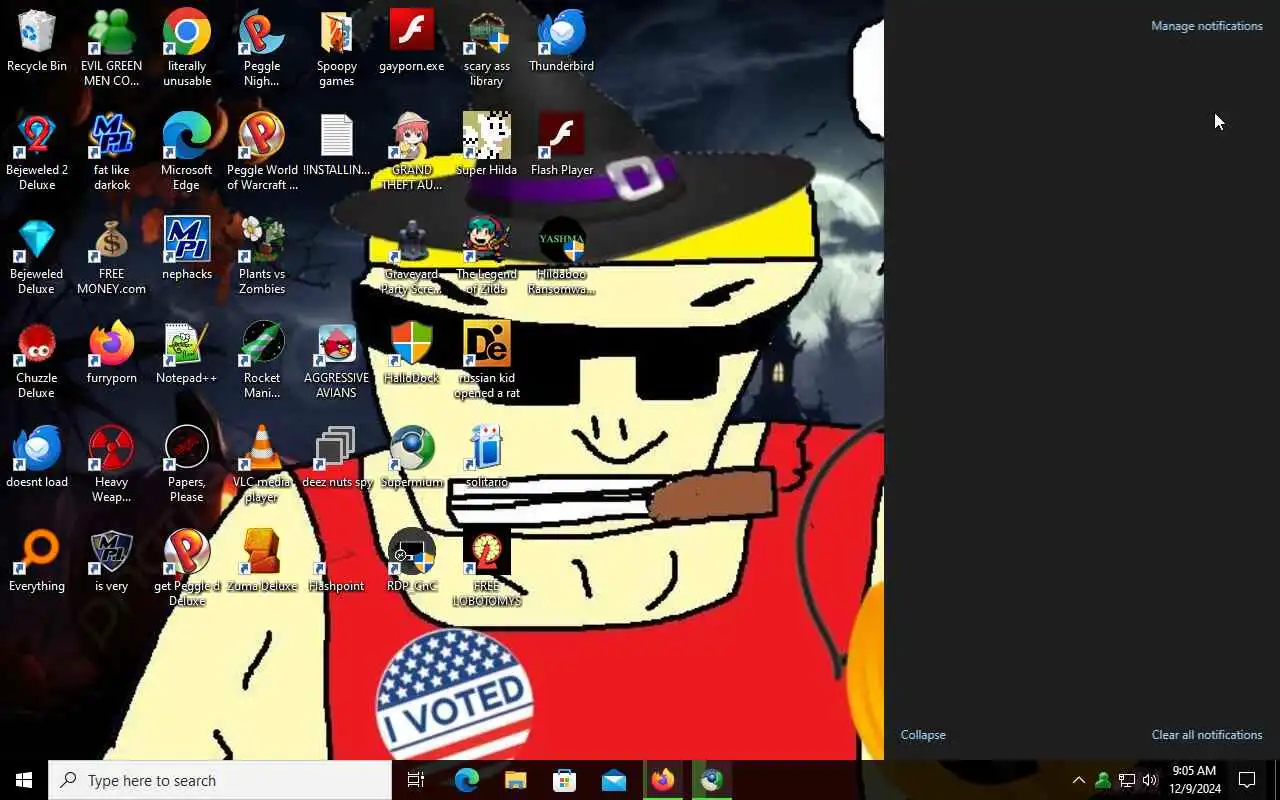Launch Rocket Mani... shortcut
Screen dimensions: 1280x800
pos(262,360)
